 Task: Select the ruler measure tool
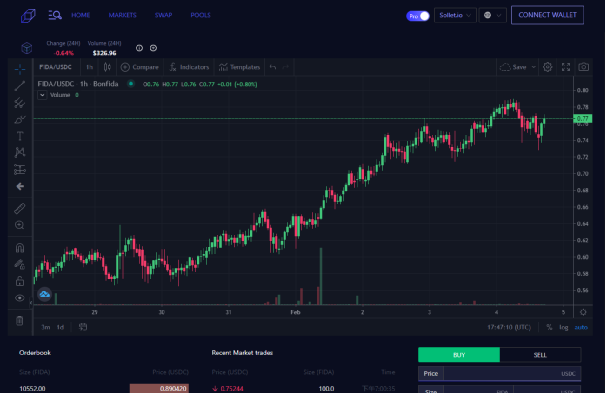click(x=20, y=208)
